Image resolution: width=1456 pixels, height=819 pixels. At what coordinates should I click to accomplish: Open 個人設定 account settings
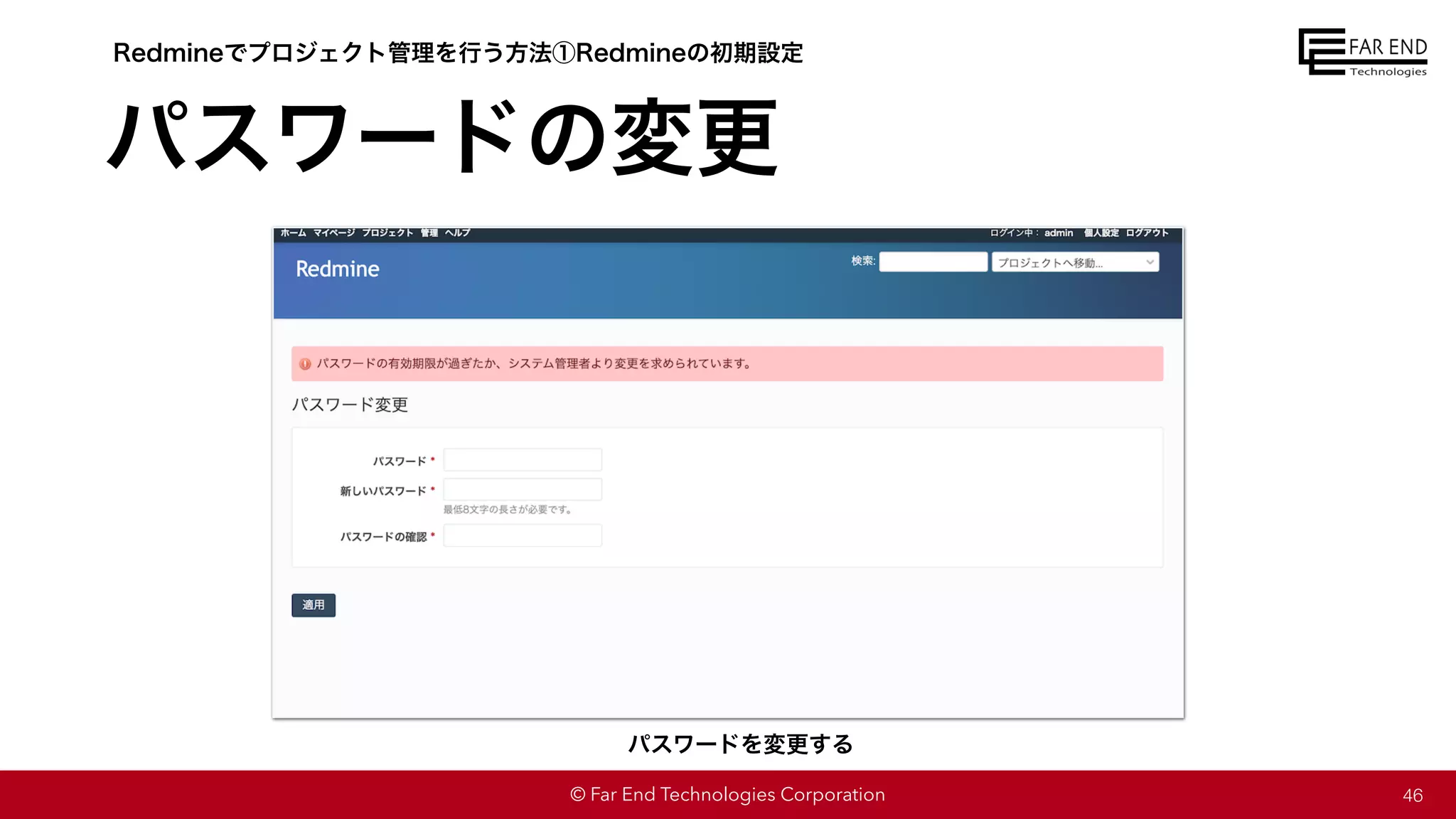click(1101, 232)
